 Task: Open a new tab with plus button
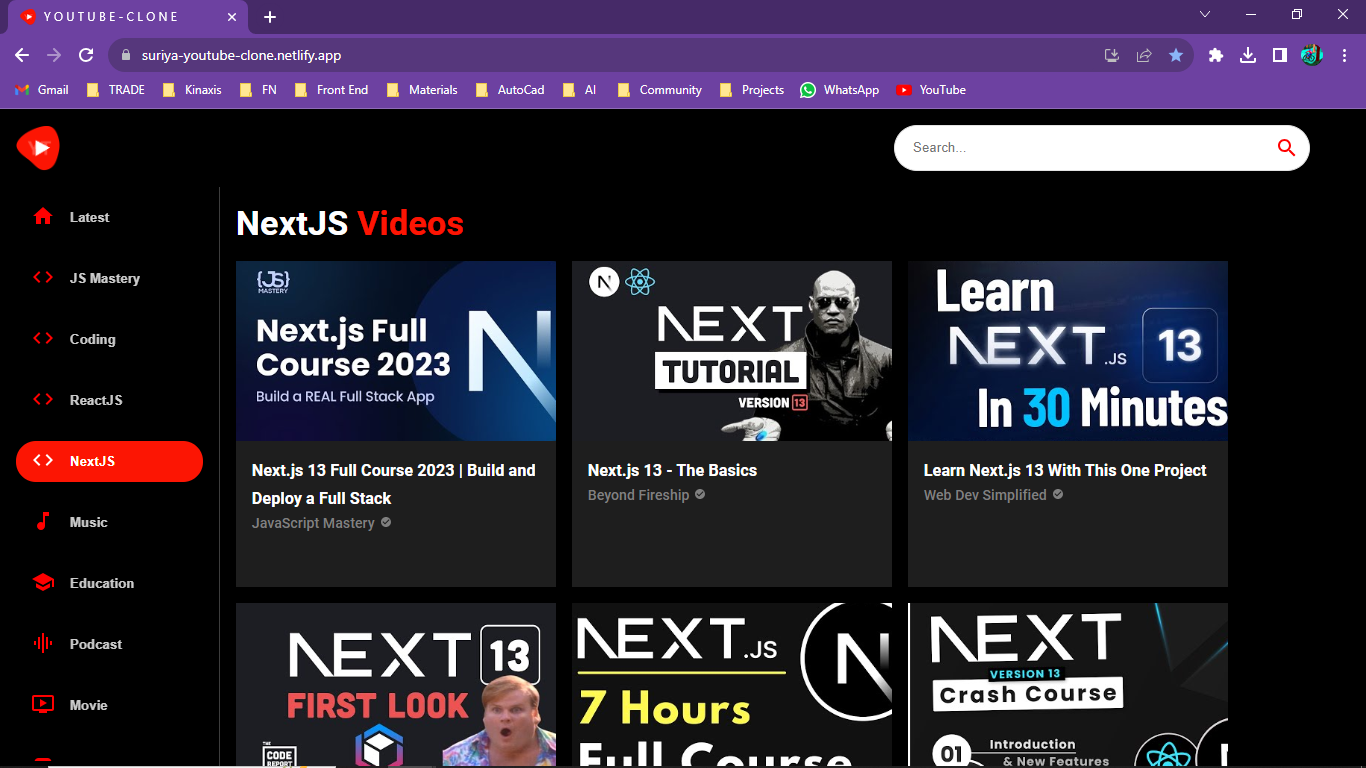[270, 17]
